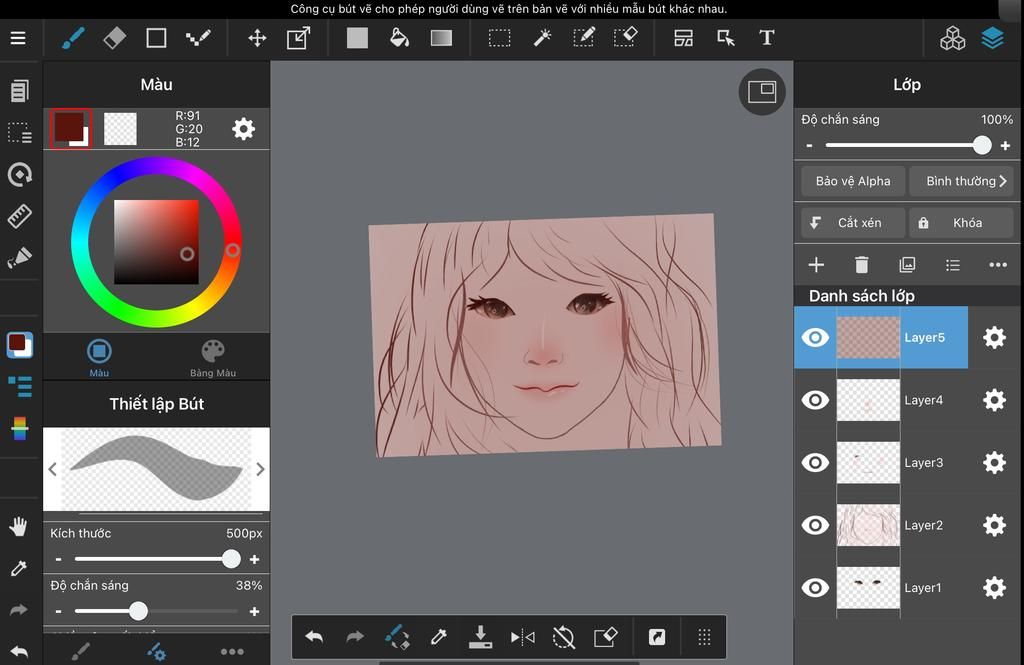Open Layer5 settings gear

pos(994,338)
